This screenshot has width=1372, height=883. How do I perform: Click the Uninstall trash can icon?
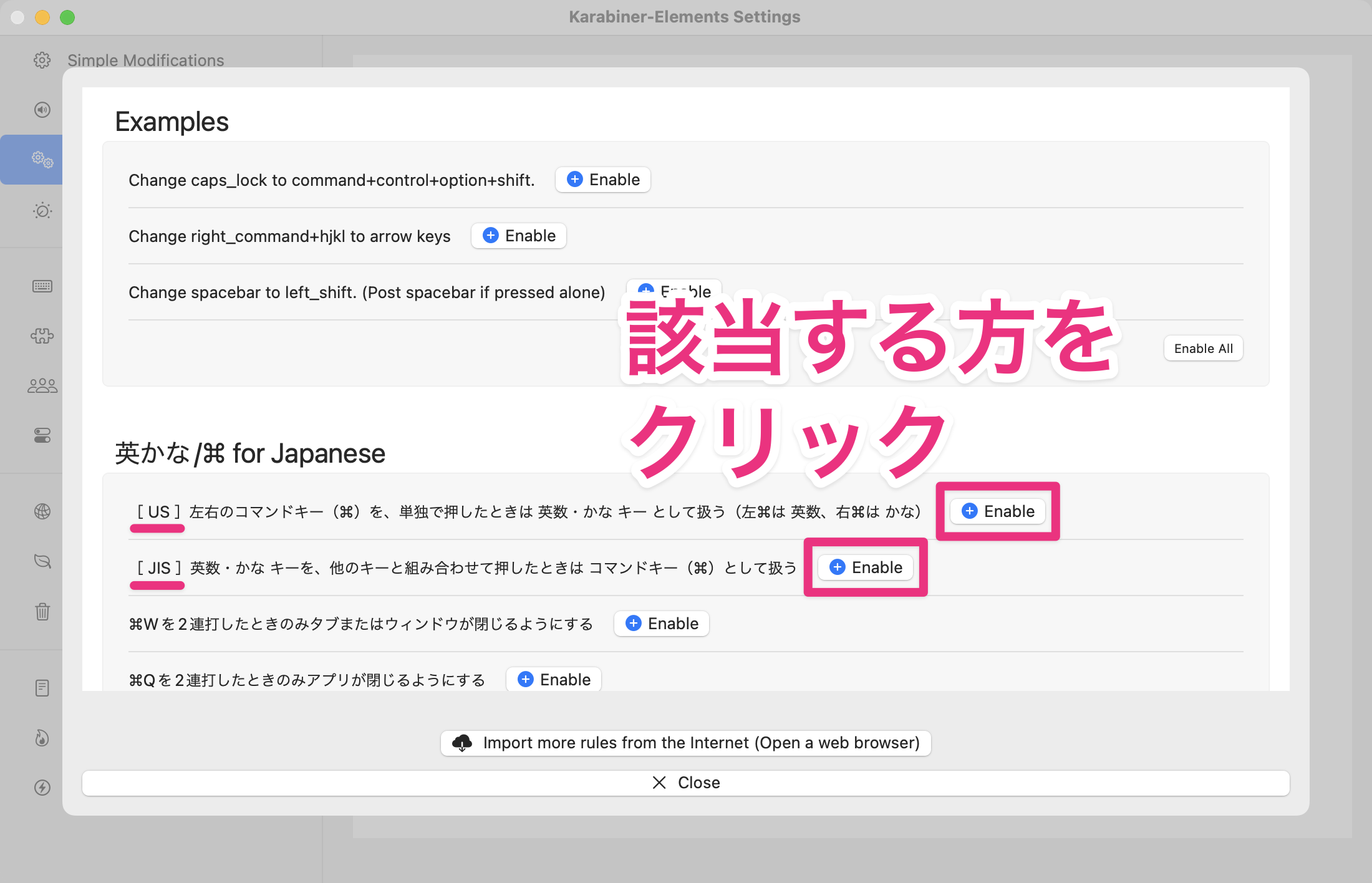pos(42,611)
